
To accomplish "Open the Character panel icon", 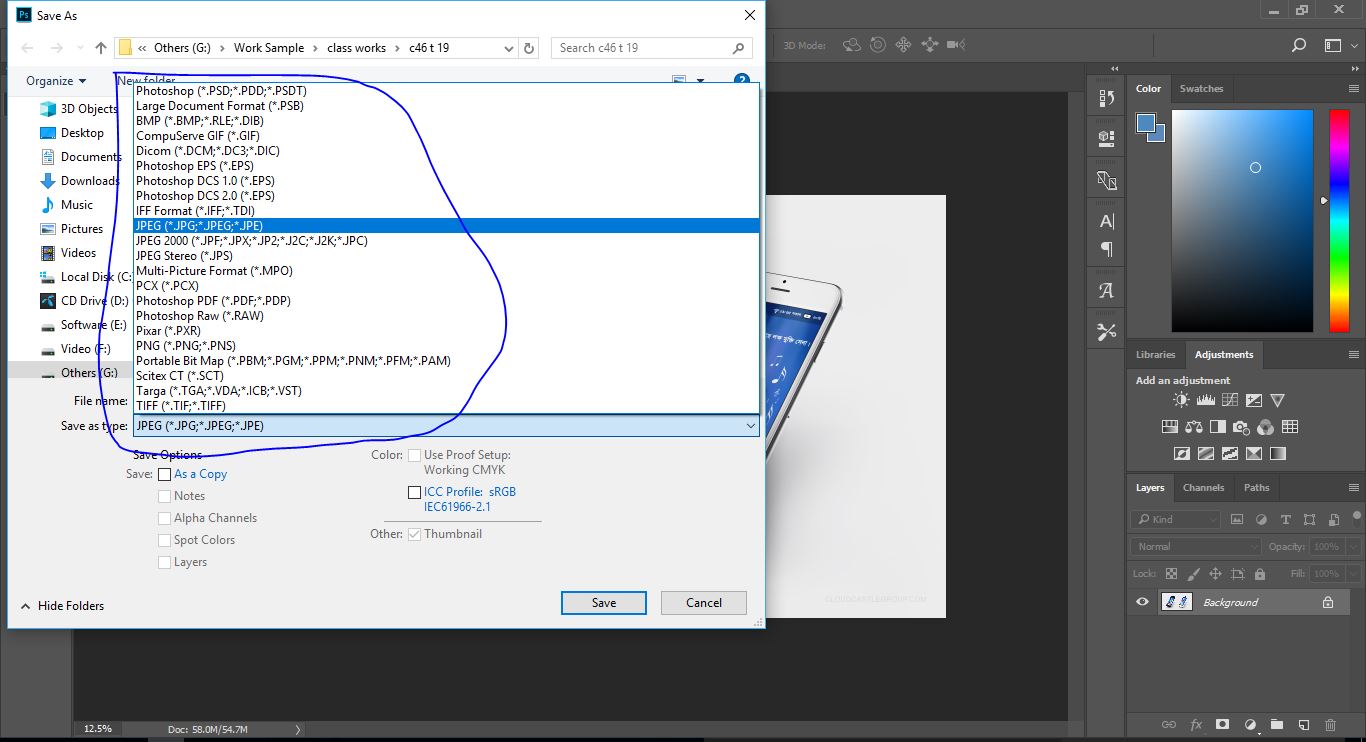I will pyautogui.click(x=1106, y=221).
